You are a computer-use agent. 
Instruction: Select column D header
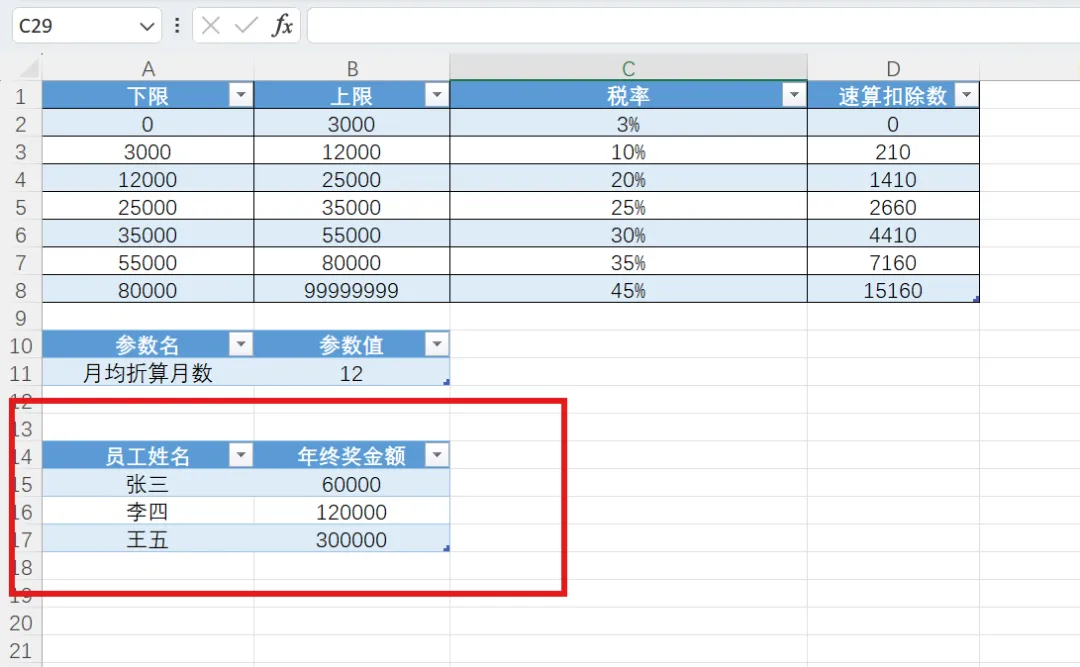893,68
